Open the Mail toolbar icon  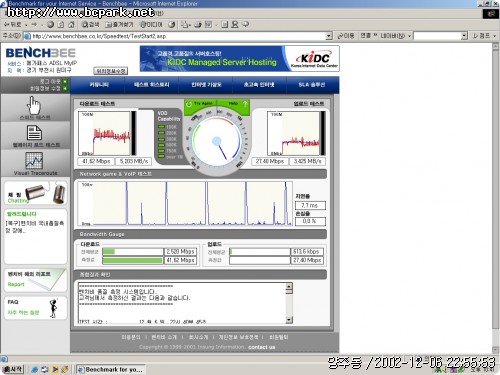pos(185,24)
